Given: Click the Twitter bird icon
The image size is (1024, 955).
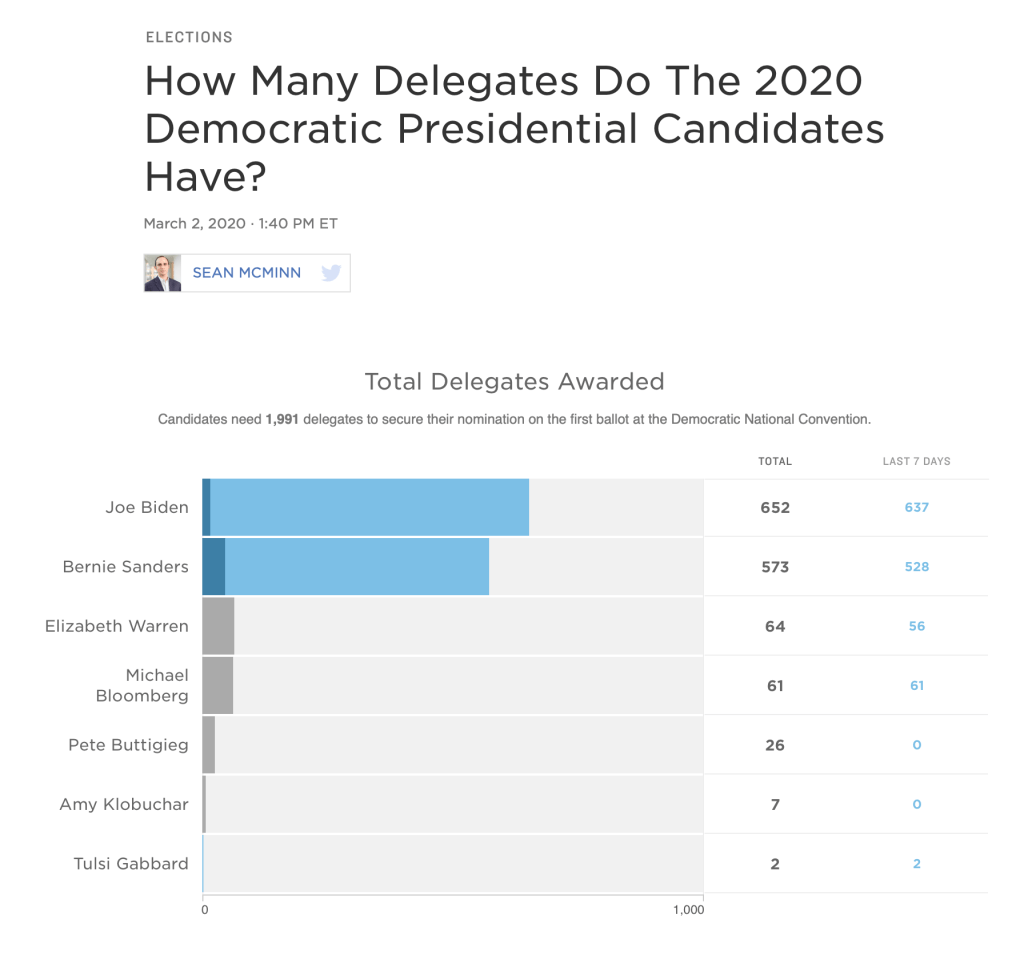Looking at the screenshot, I should [x=331, y=273].
